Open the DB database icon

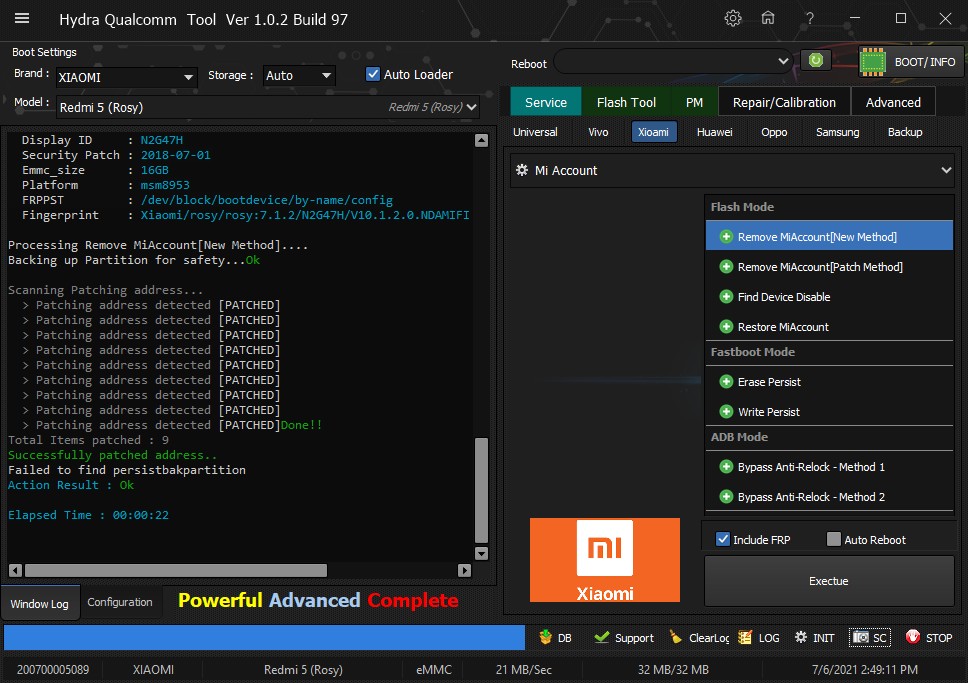(x=545, y=637)
